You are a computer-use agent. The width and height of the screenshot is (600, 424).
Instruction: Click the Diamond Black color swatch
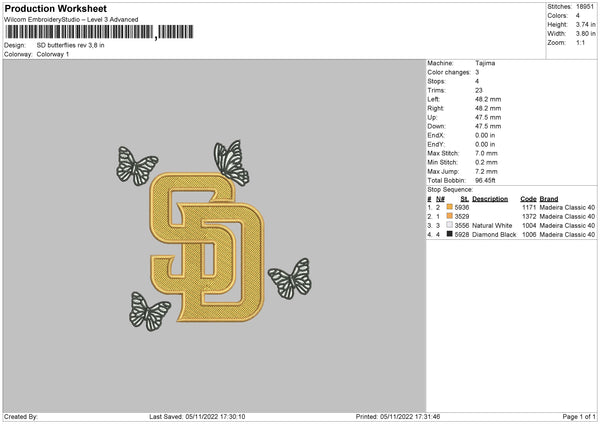pyautogui.click(x=450, y=234)
